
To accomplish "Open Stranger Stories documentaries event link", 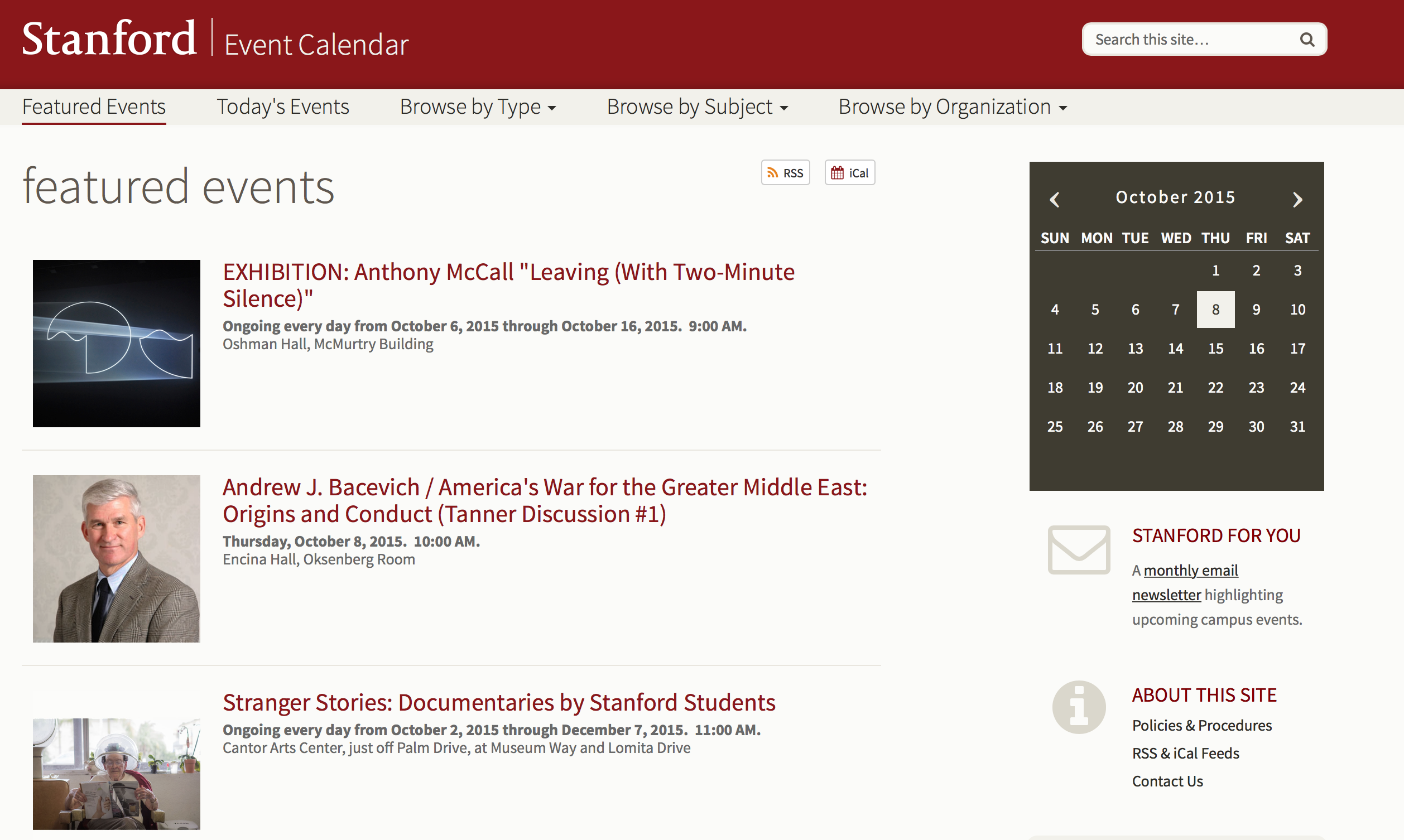I will click(499, 702).
